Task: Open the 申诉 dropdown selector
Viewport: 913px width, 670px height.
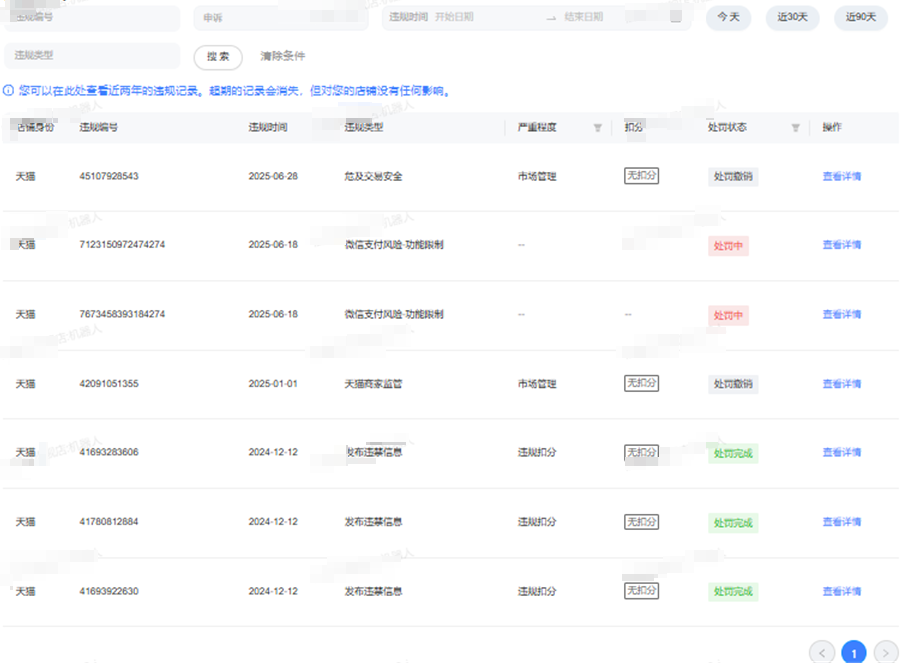Action: click(x=280, y=18)
